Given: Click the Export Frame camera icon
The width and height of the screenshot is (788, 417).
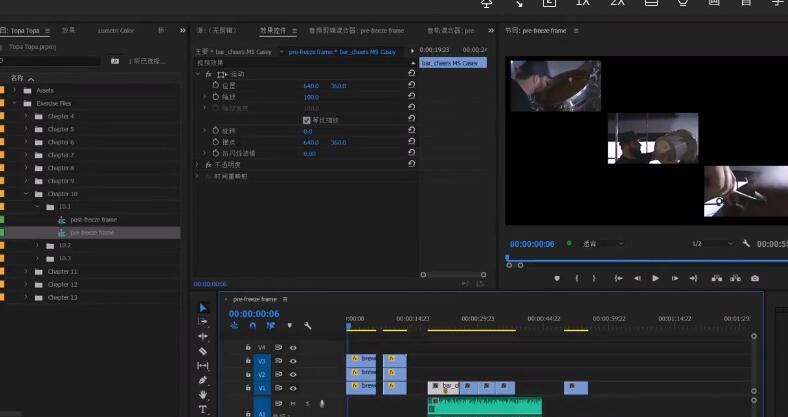Looking at the screenshot, I should pos(754,278).
